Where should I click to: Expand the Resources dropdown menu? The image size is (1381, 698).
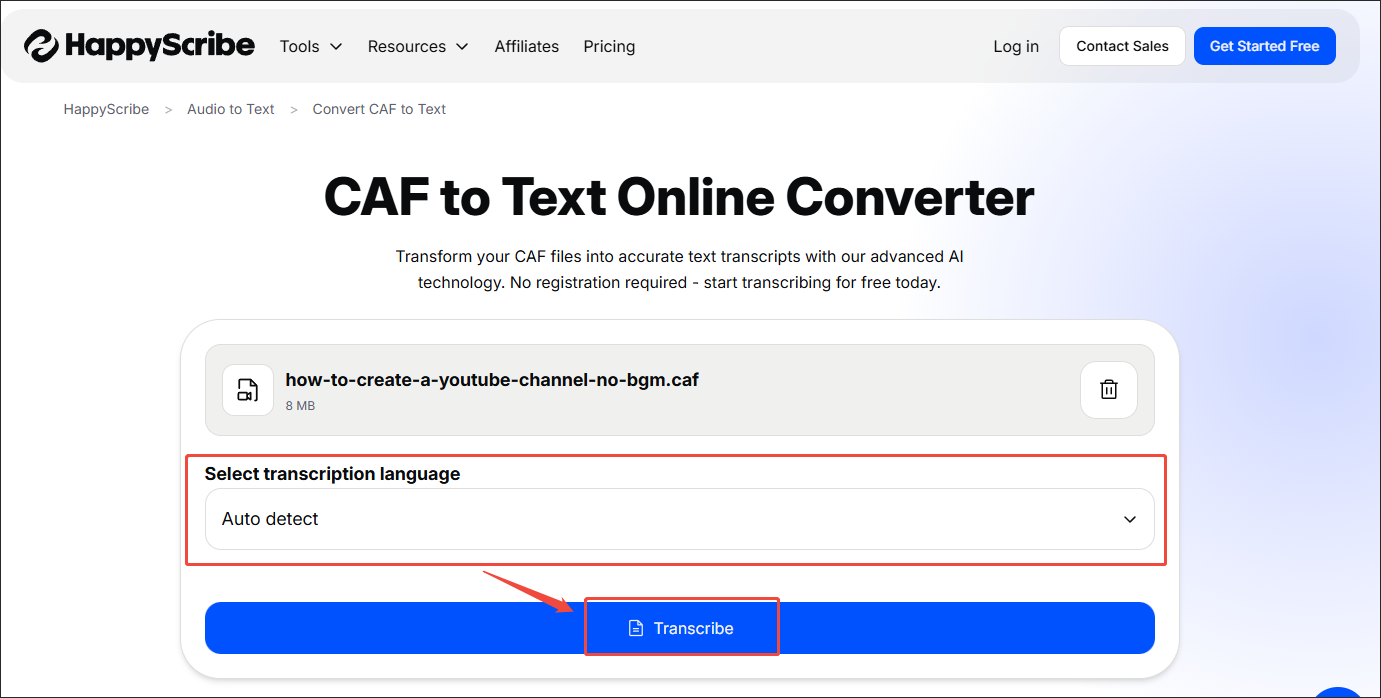[407, 46]
